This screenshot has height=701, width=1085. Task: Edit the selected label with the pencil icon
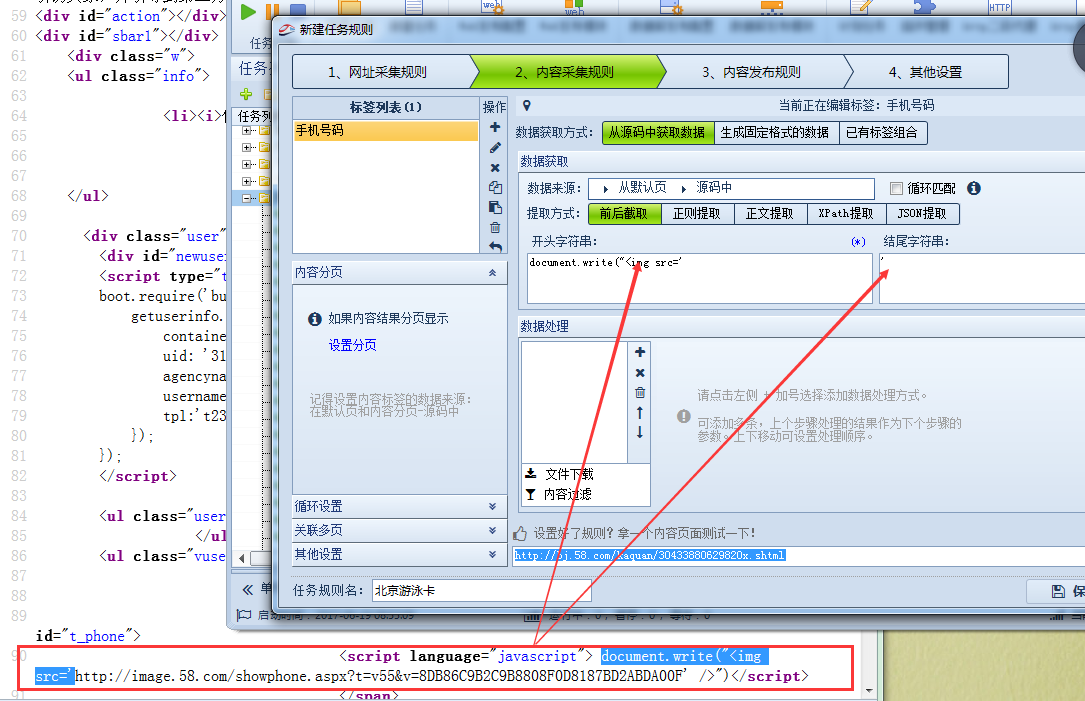point(495,147)
